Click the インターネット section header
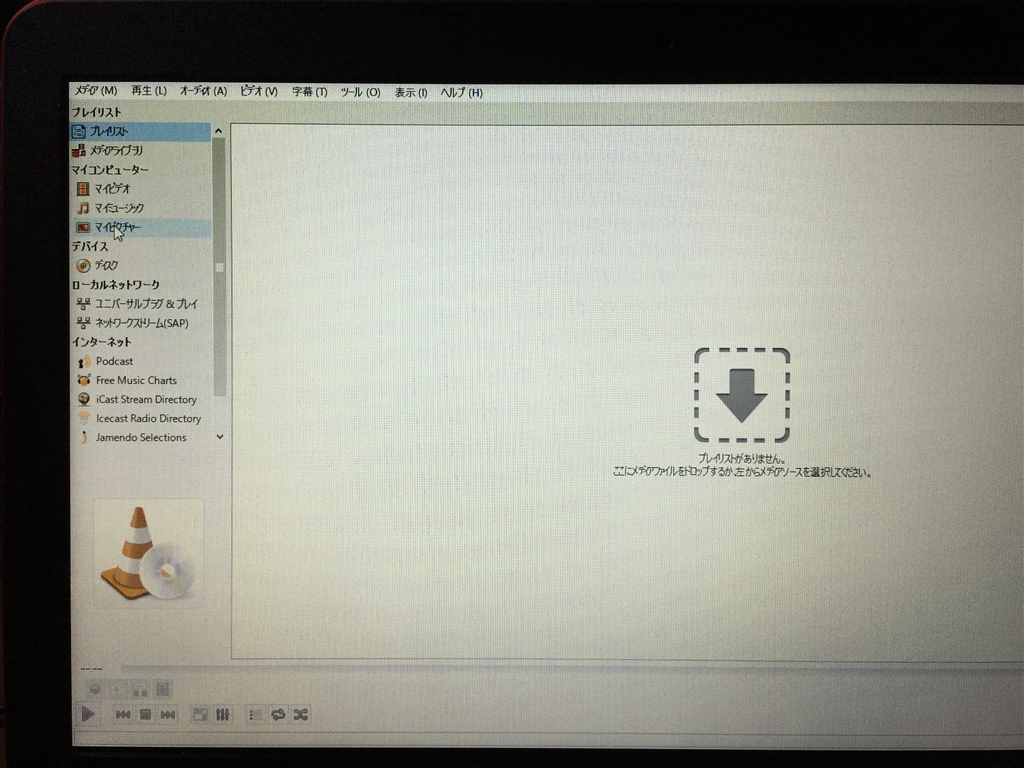 click(101, 342)
